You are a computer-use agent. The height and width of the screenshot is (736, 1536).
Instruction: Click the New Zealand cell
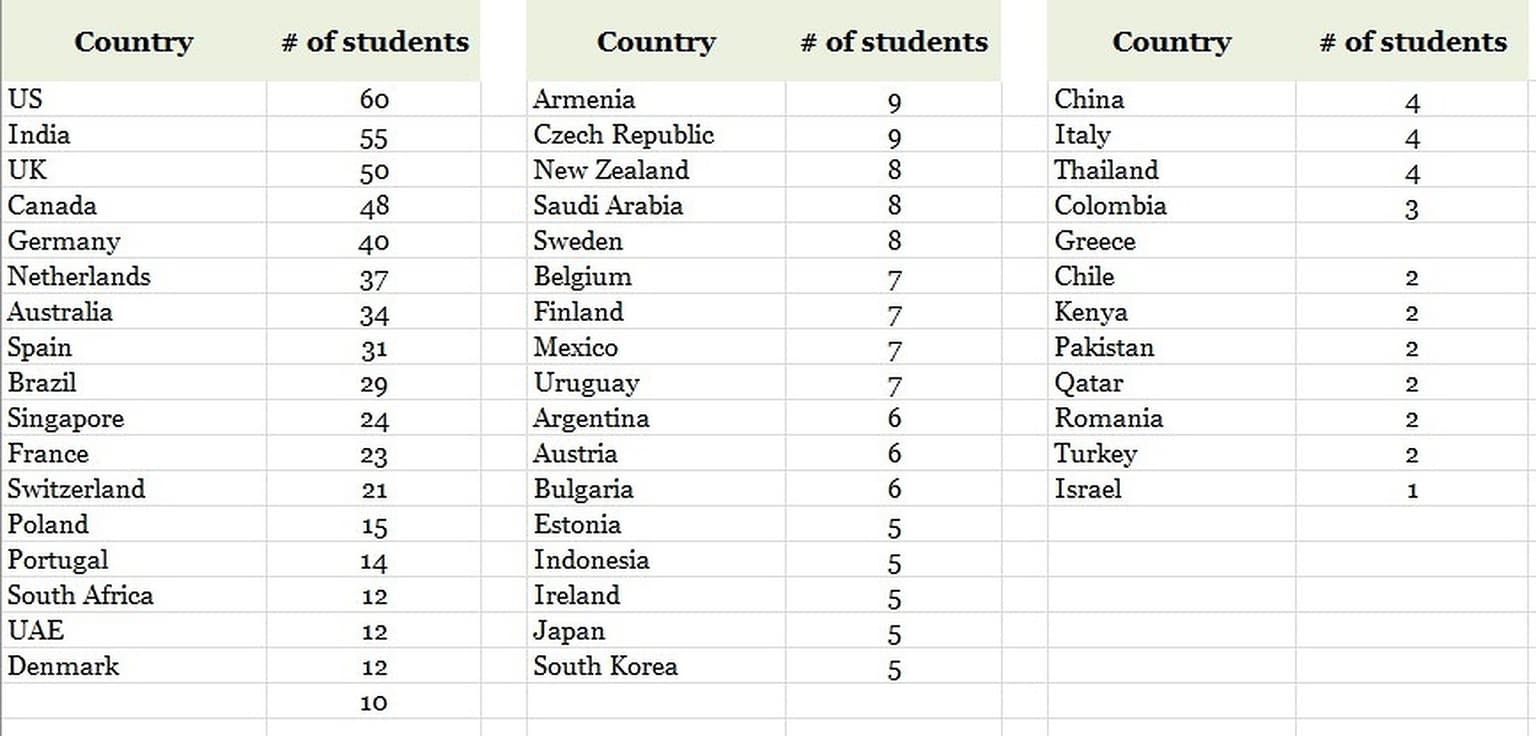coord(656,170)
